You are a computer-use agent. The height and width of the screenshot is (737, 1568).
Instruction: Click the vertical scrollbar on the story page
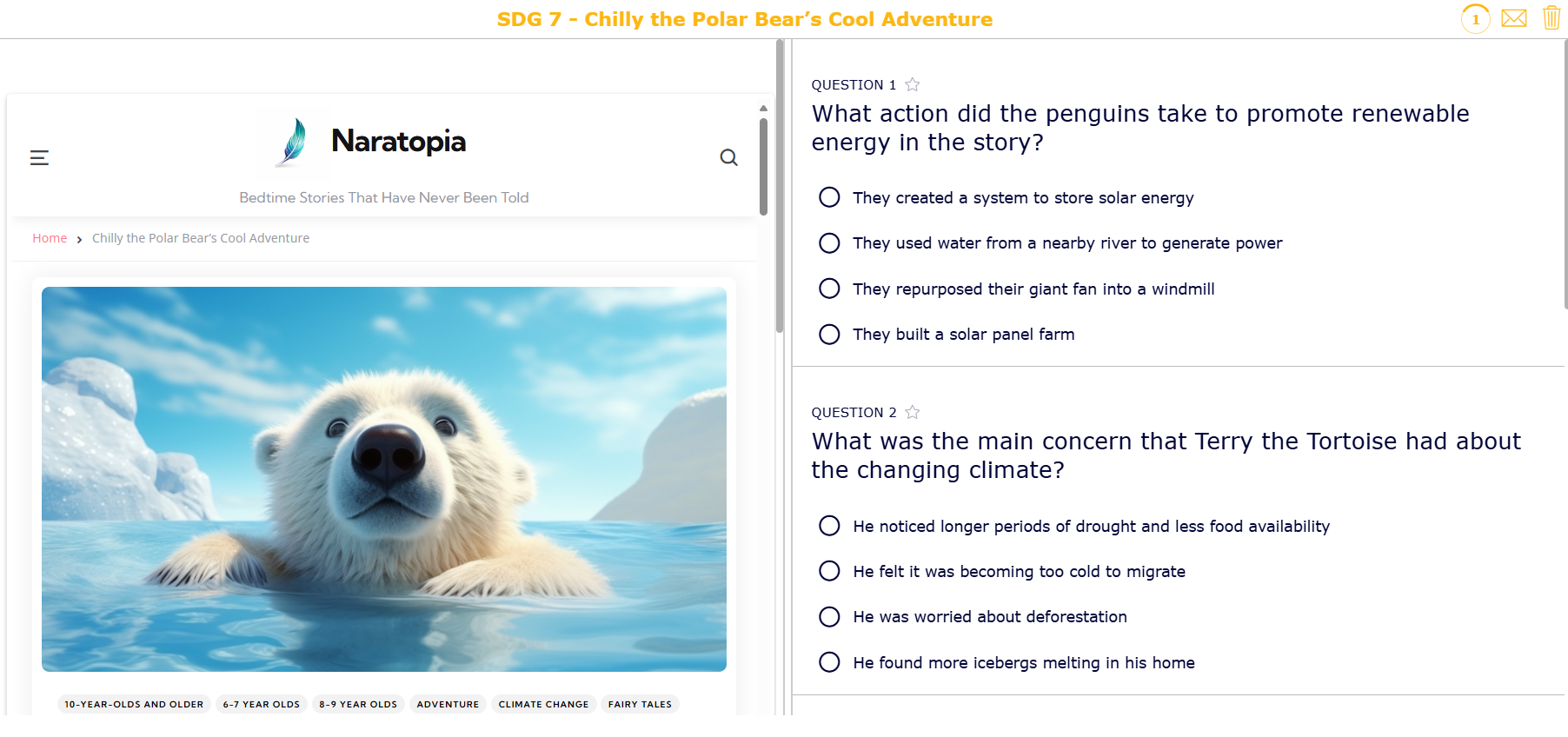tap(763, 161)
